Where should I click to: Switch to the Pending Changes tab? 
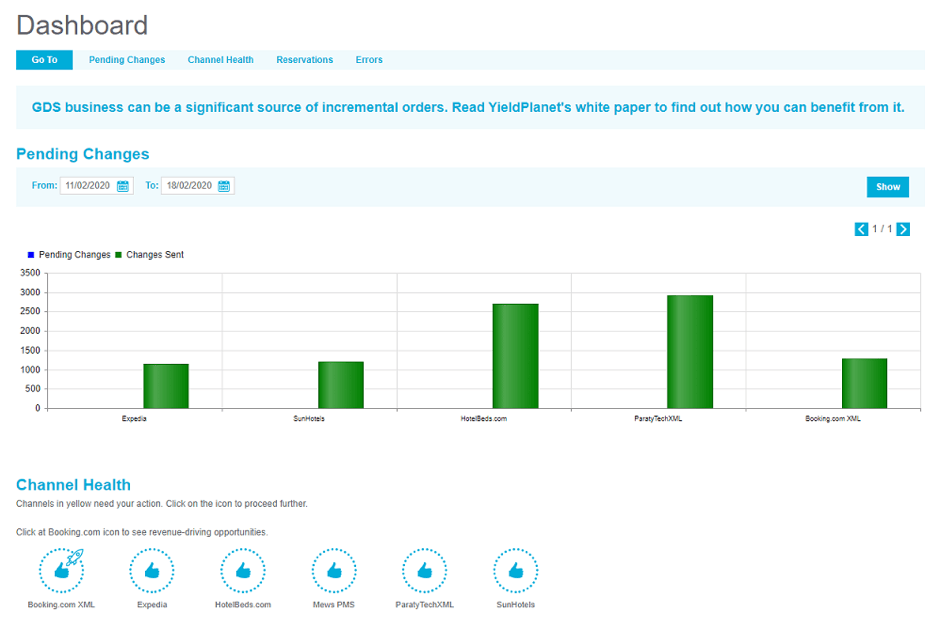[x=127, y=60]
